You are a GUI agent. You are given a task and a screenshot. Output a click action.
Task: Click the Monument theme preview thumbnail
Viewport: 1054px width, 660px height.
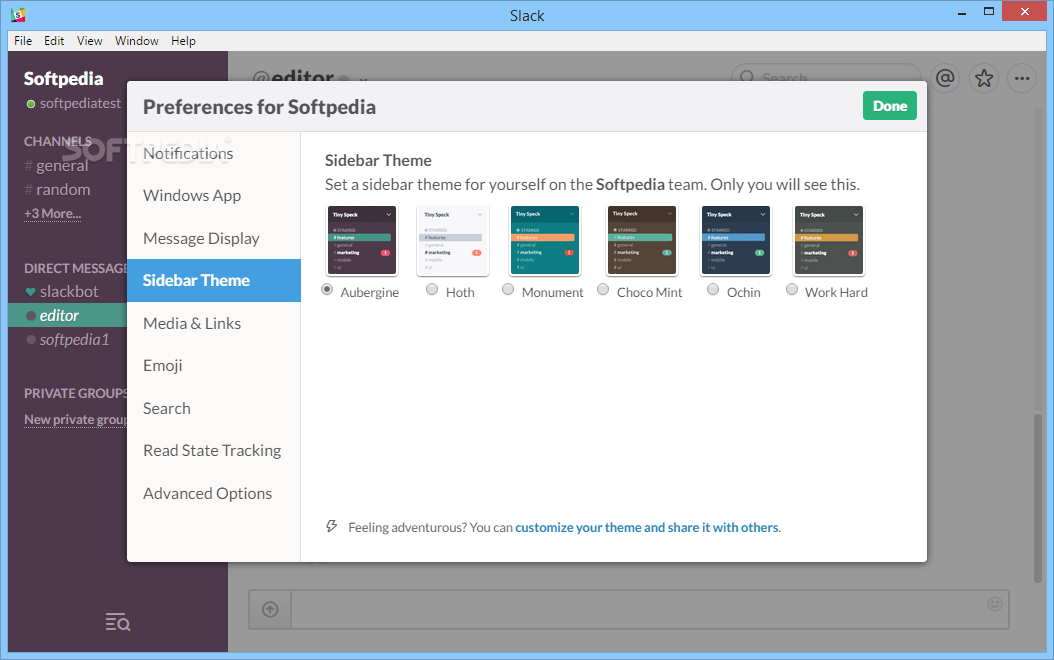tap(544, 241)
